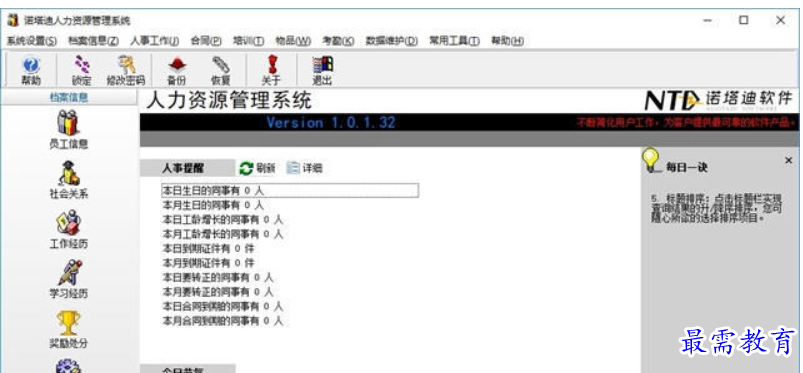Image resolution: width=803 pixels, height=373 pixels.
Task: Click the 退出 exit toolbar icon
Action: [x=322, y=71]
